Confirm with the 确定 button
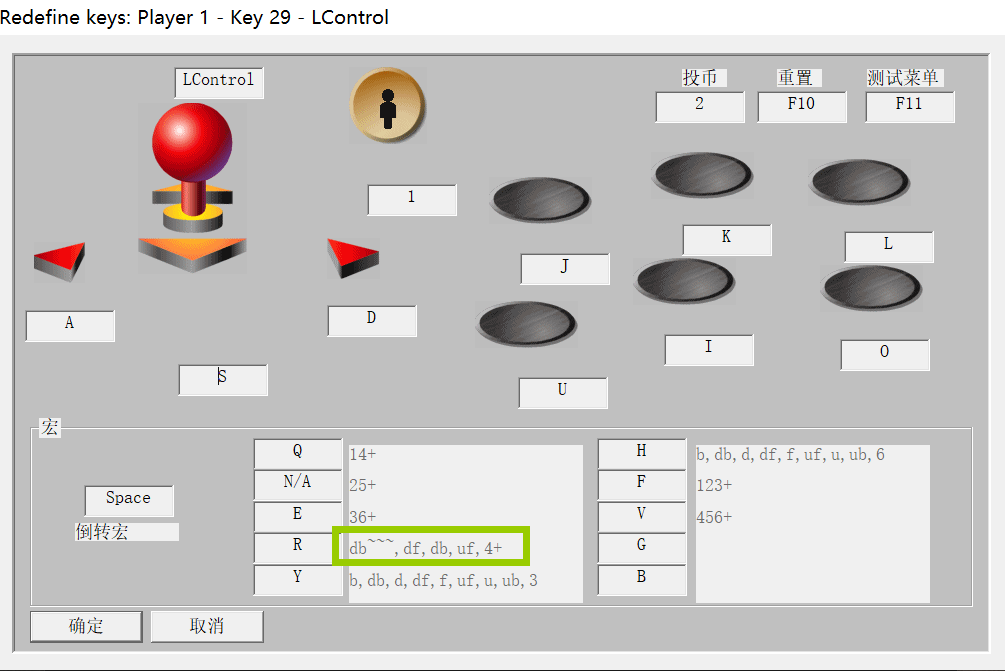Viewport: 1005px width, 671px height. click(86, 626)
